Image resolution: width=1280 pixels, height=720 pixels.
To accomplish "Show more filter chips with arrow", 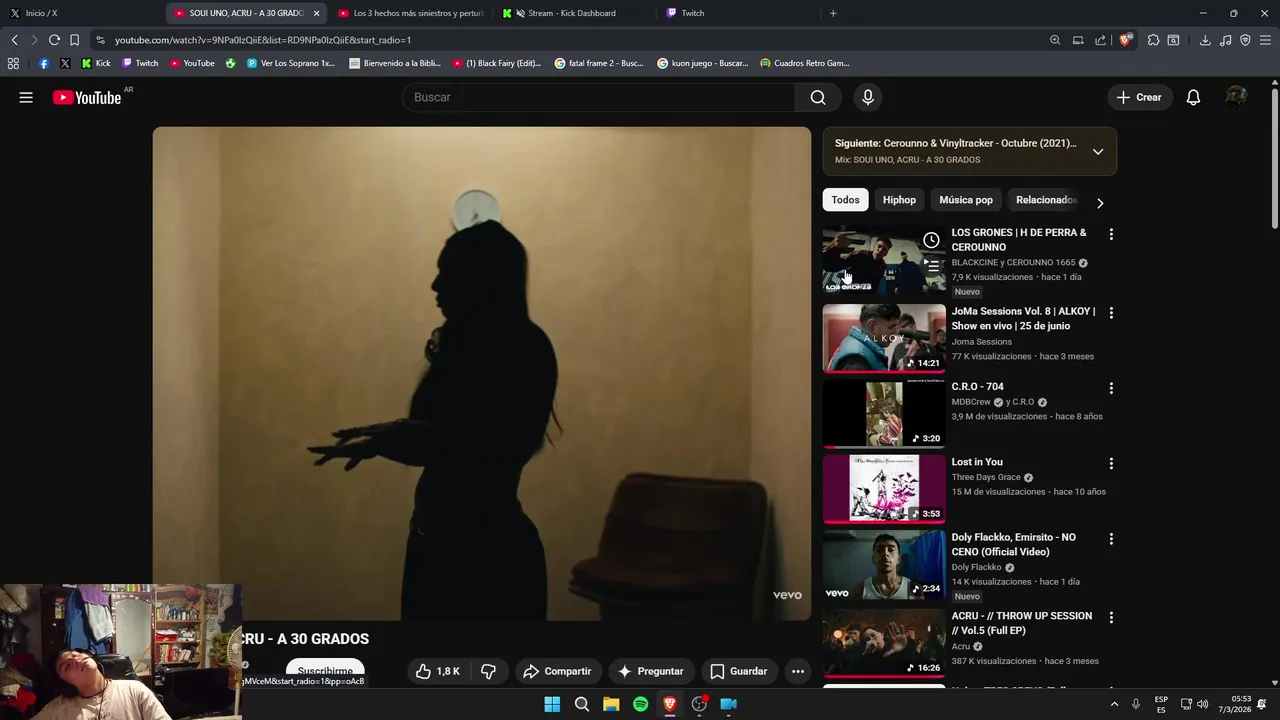I will (x=1100, y=203).
